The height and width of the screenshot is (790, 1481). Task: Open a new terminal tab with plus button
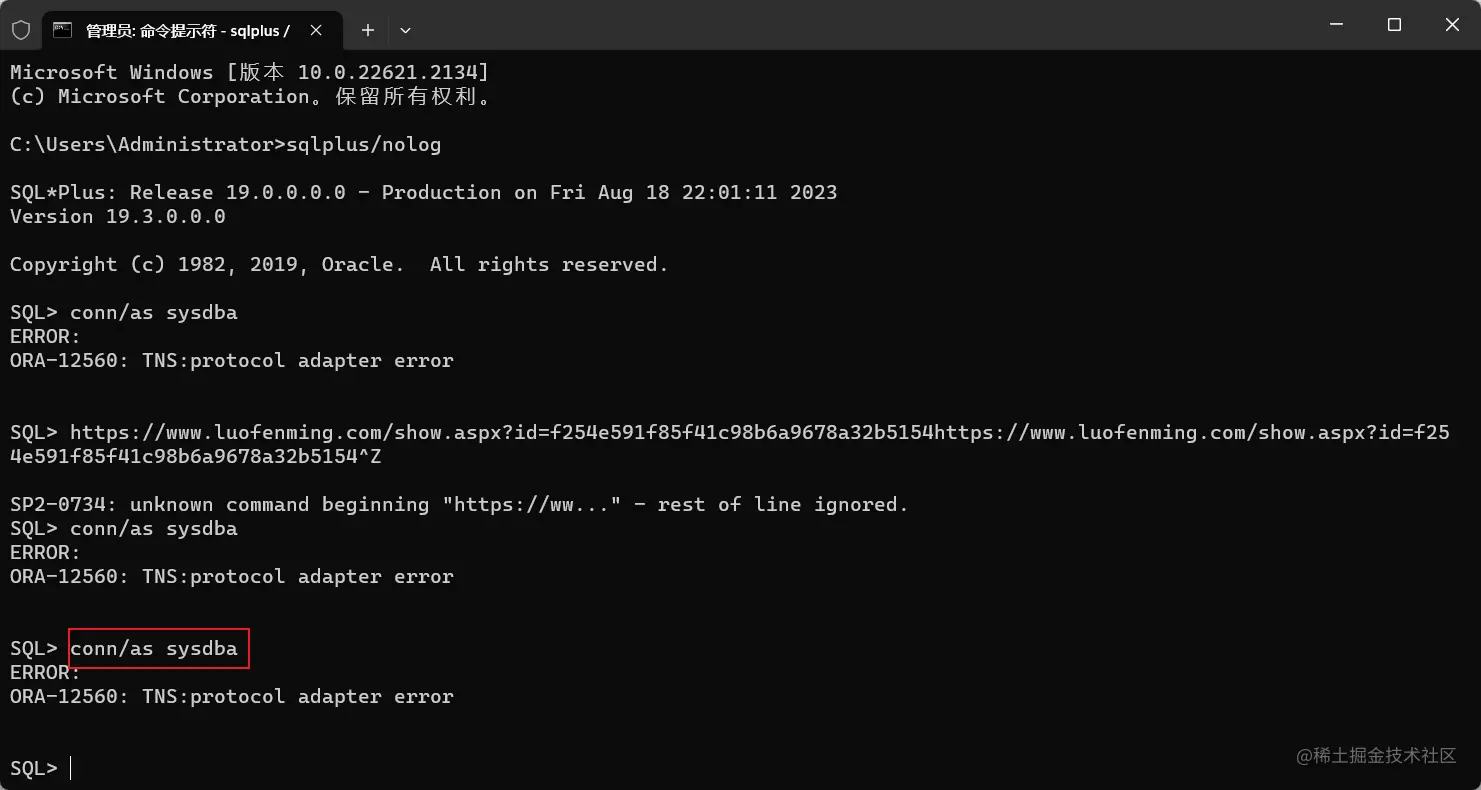[x=368, y=30]
